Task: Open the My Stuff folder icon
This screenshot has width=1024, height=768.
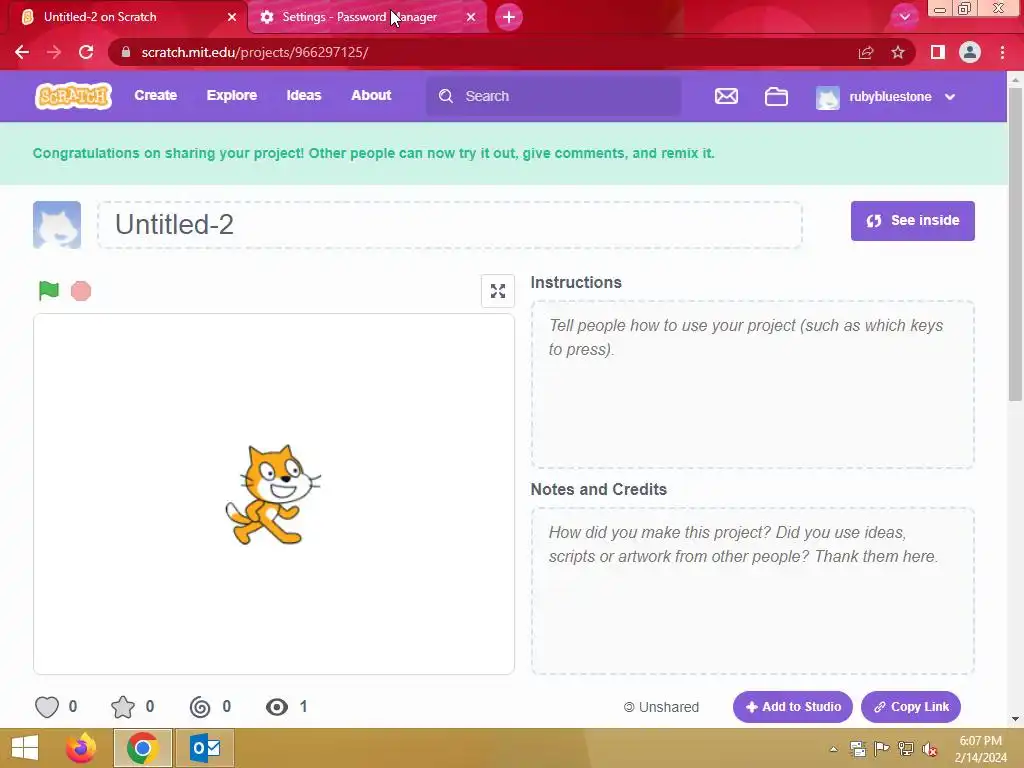Action: [776, 97]
